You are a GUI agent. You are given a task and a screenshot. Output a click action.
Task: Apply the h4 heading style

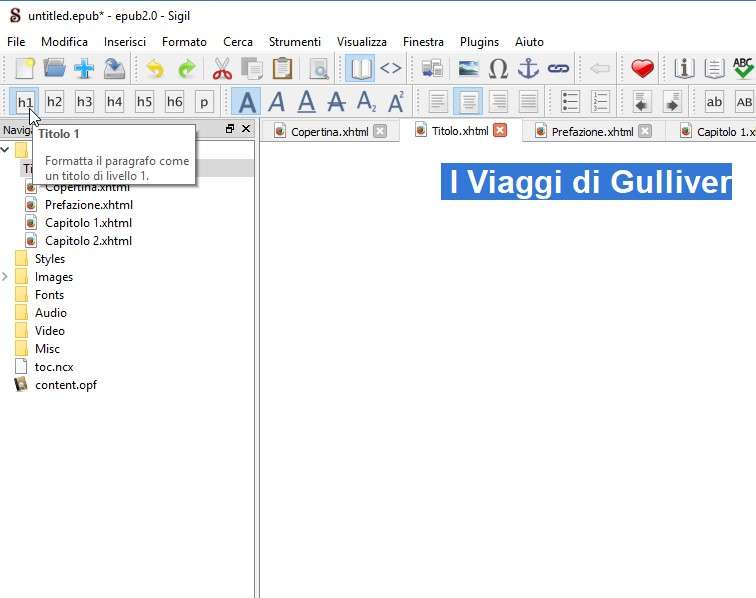tap(114, 102)
